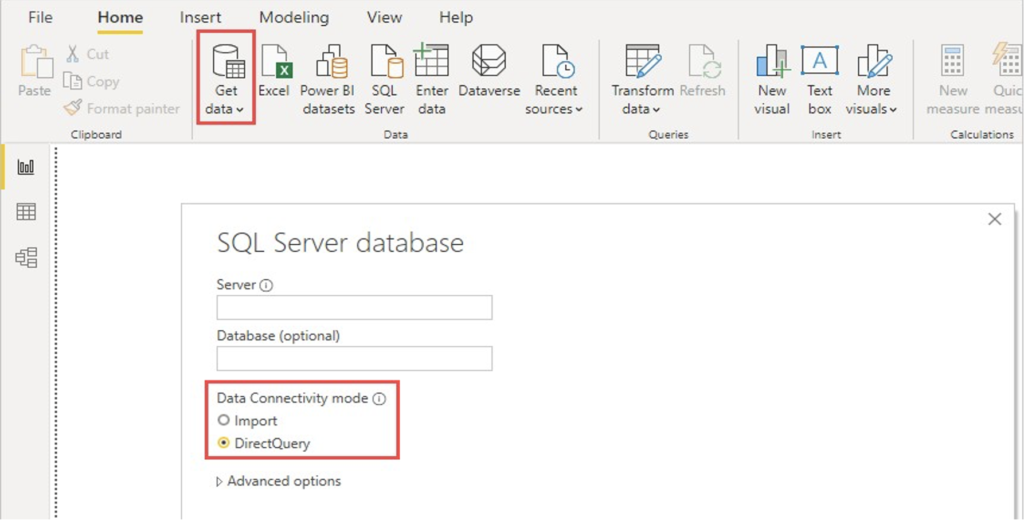Expand the Get data dropdown
Screen dimensions: 1024x524
click(x=225, y=80)
